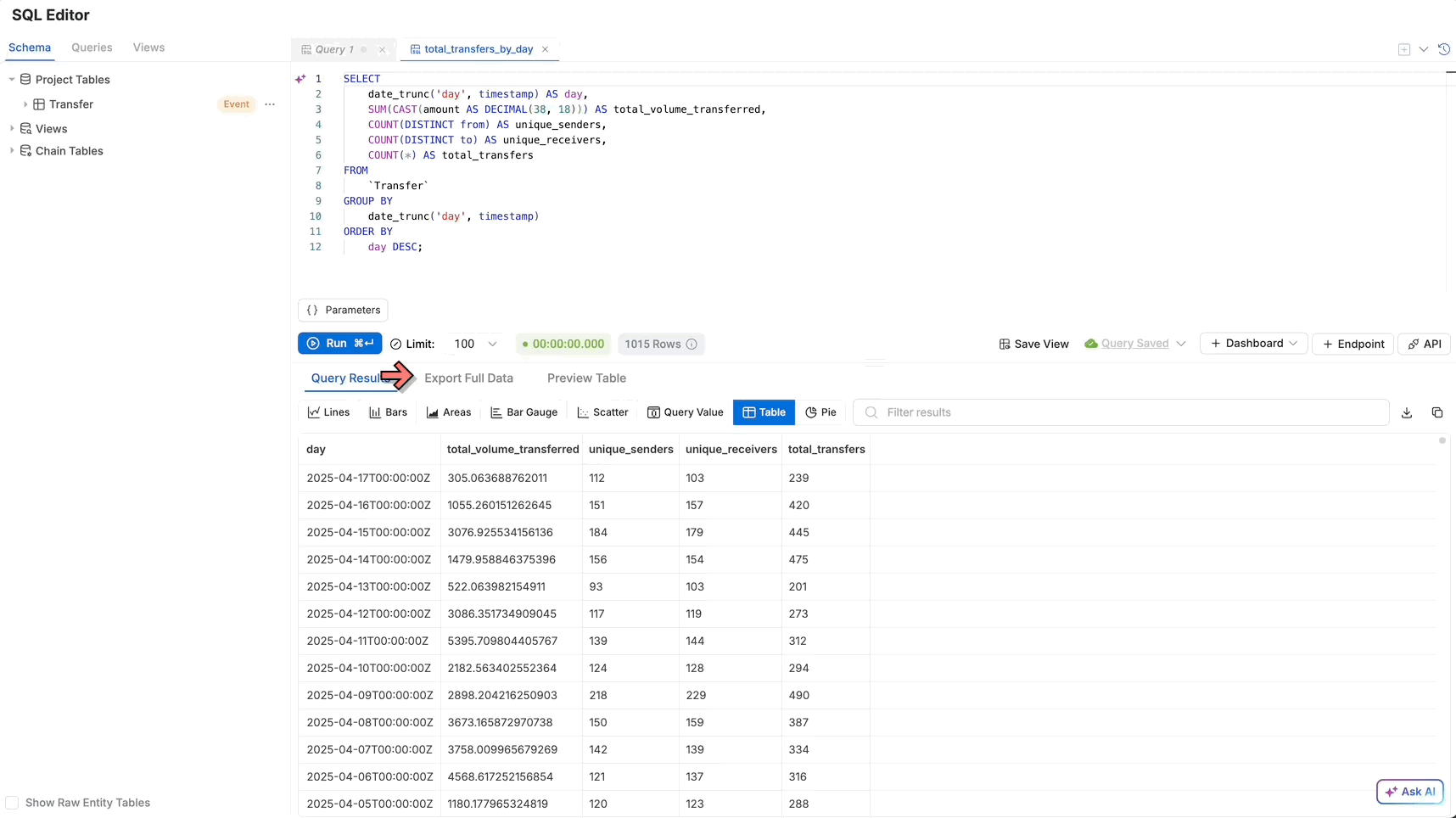
Task: Click the unique_senders column header
Action: (631, 450)
